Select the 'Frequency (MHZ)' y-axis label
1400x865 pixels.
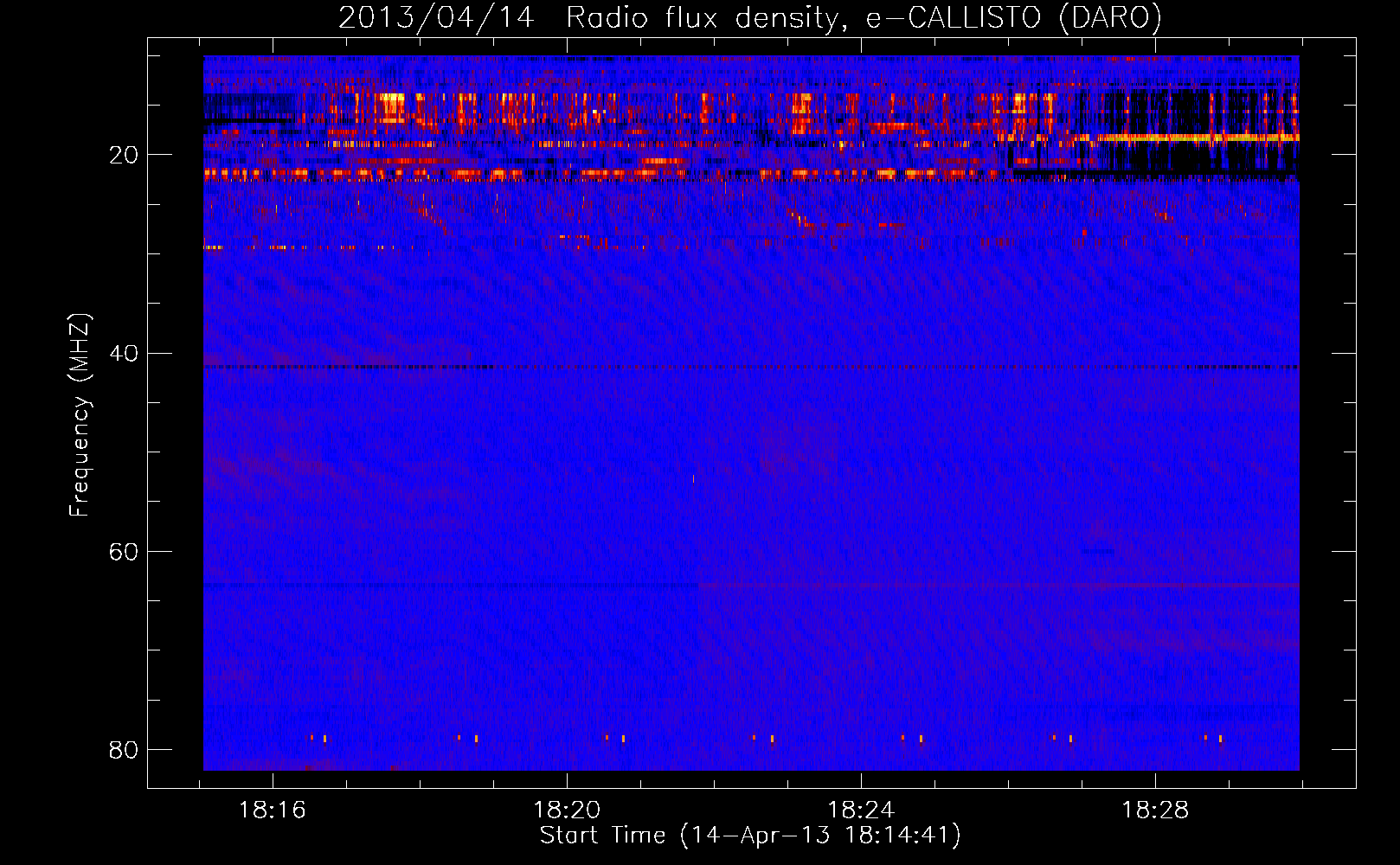(x=80, y=415)
